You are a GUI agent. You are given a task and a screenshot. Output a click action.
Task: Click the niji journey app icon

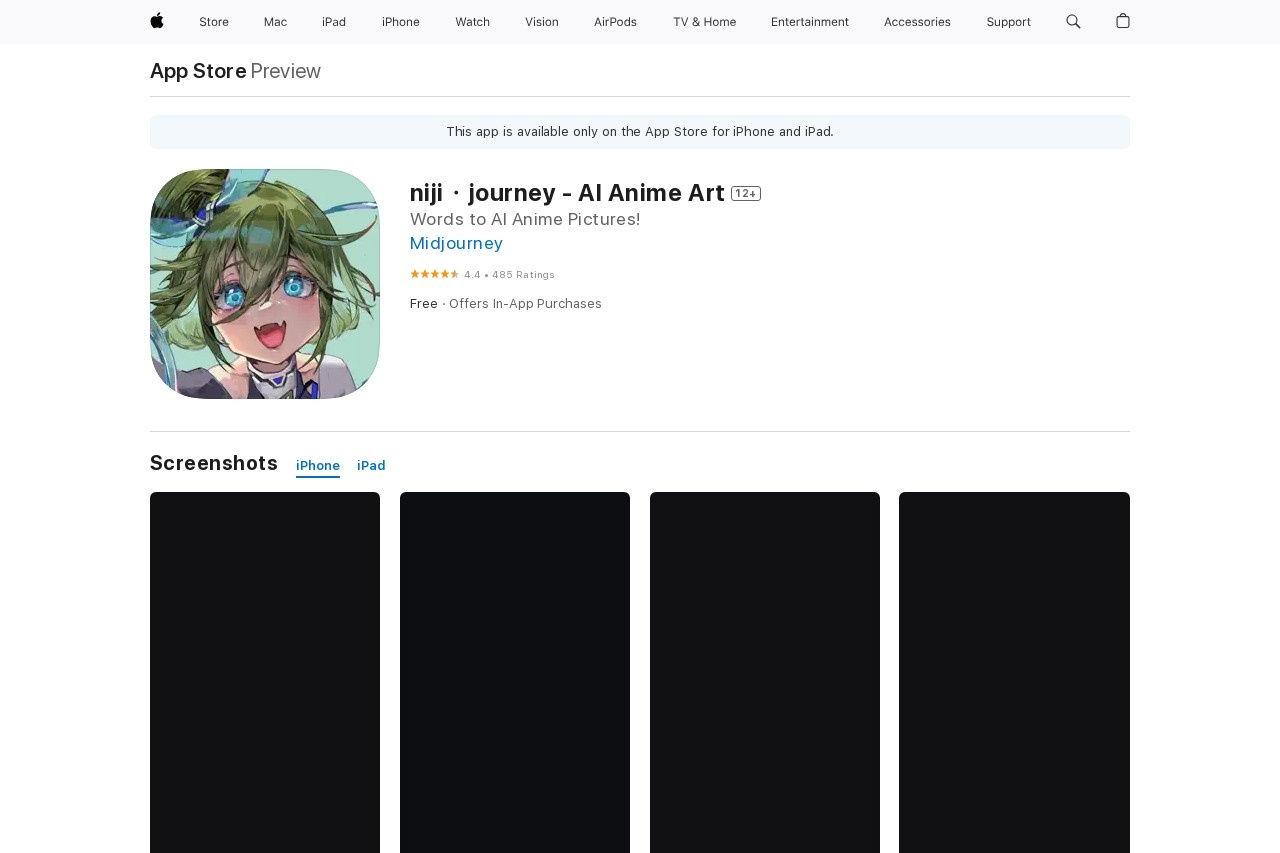265,284
